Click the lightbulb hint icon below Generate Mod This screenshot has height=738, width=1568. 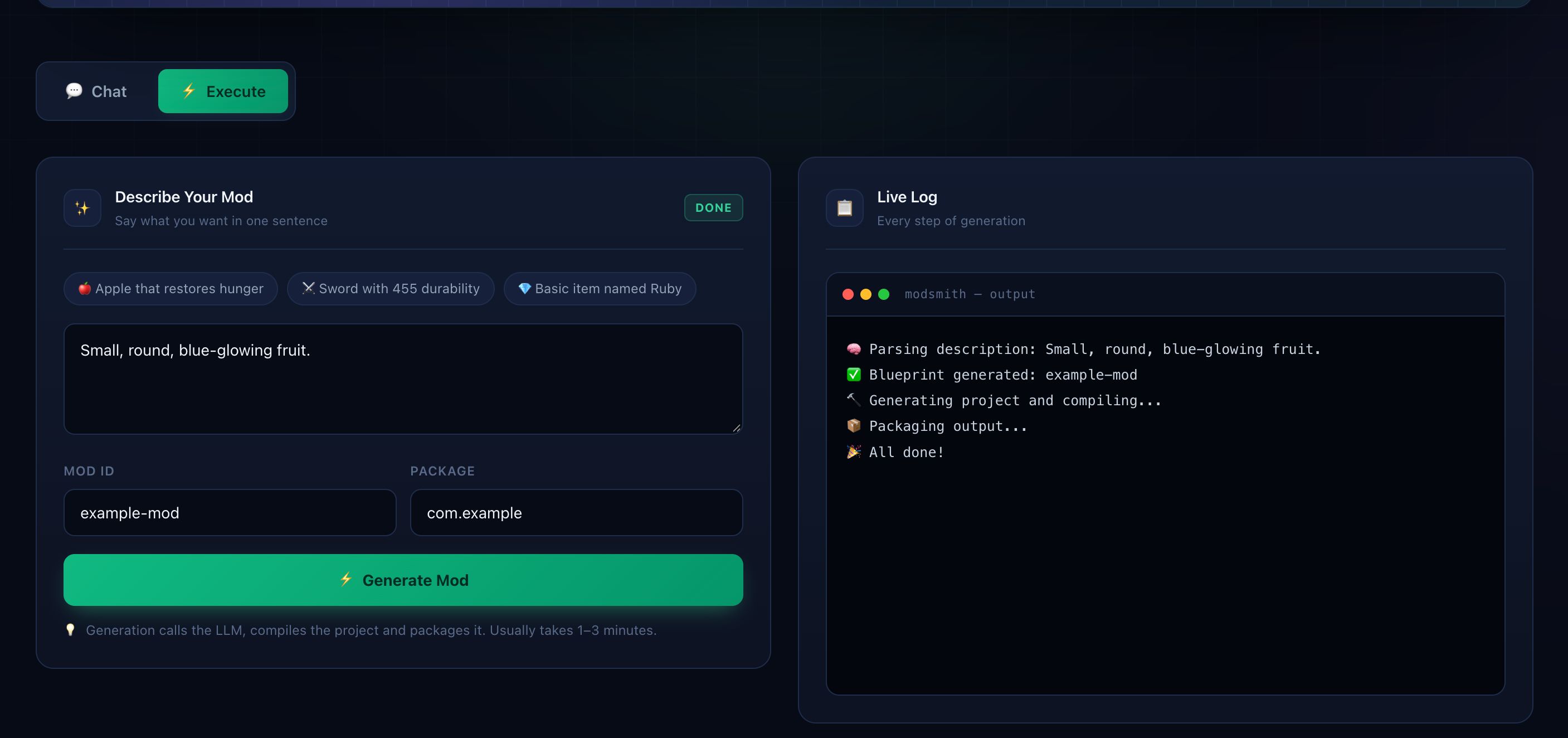pos(71,630)
